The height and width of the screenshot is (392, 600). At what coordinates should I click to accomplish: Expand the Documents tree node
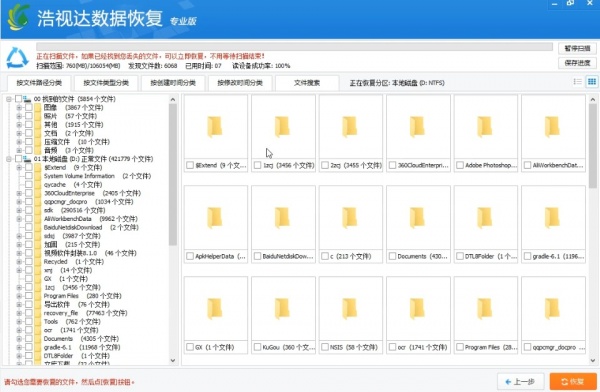coord(19,339)
